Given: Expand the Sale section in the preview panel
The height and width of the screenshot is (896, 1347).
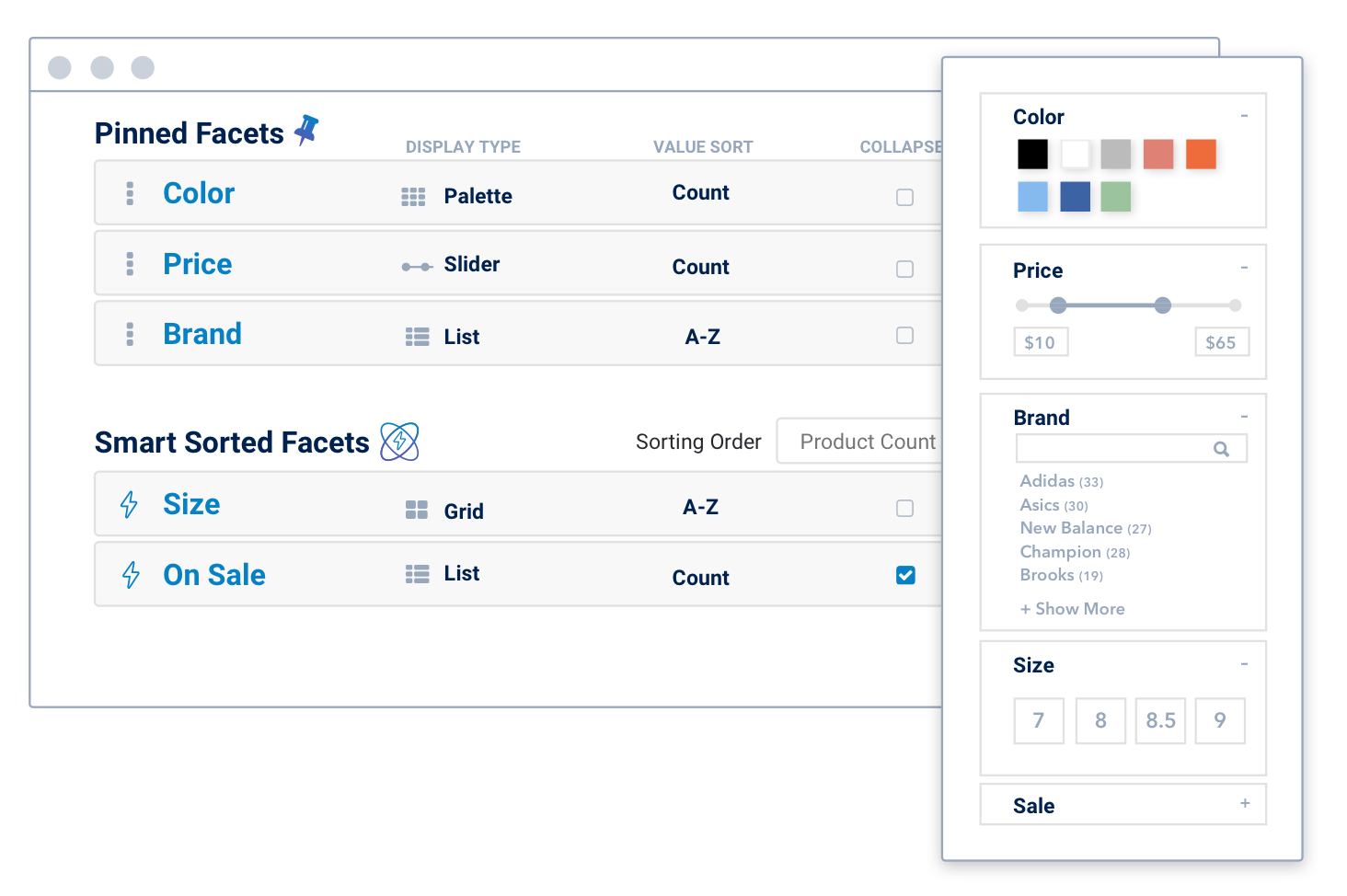Looking at the screenshot, I should coord(1244,803).
